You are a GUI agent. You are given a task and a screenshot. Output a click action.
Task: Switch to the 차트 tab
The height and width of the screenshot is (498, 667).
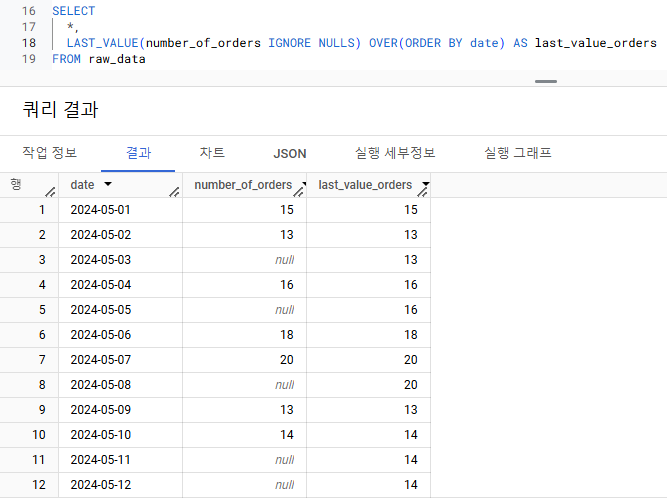click(x=212, y=153)
